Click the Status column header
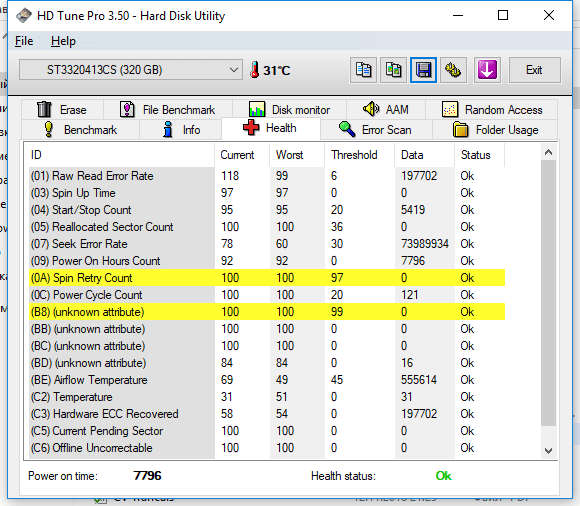This screenshot has height=506, width=580. pyautogui.click(x=479, y=155)
